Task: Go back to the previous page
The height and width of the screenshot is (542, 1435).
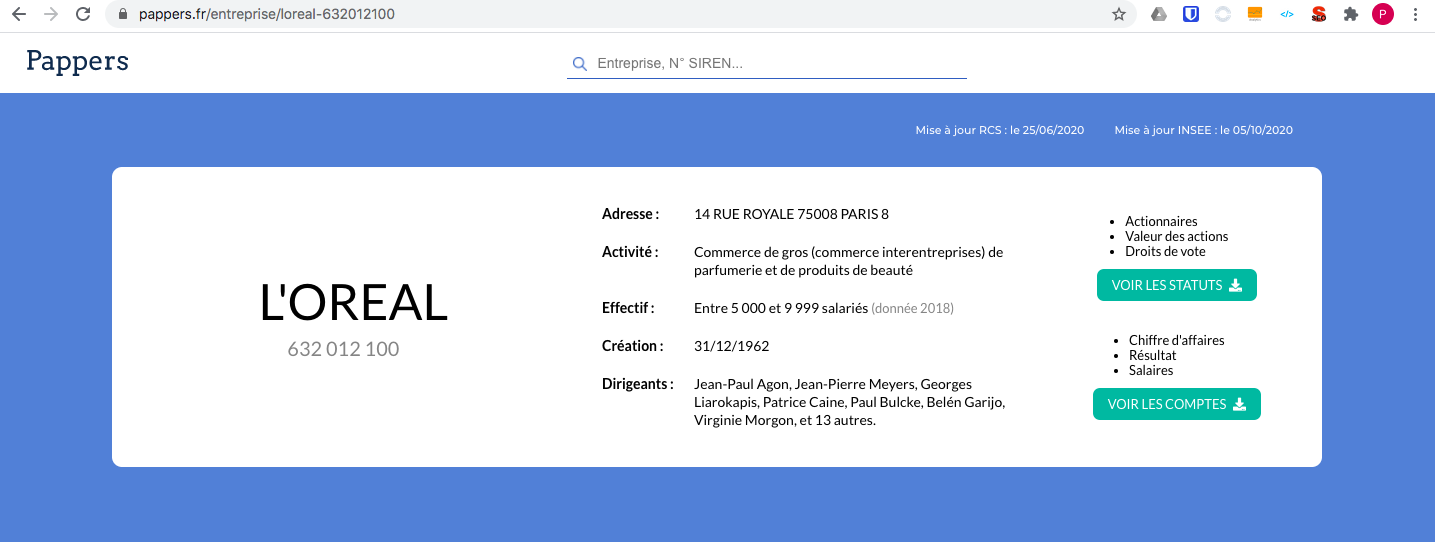Action: pos(18,14)
